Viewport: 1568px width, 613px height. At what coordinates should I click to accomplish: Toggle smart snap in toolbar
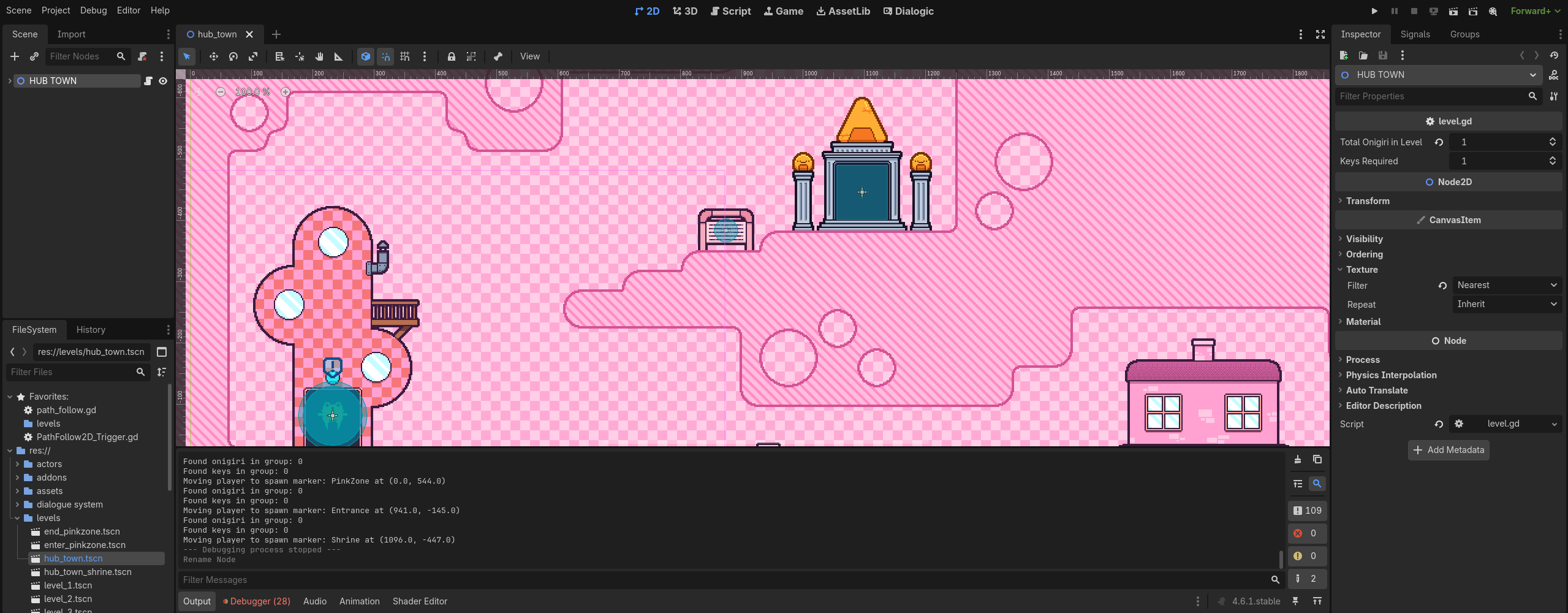point(385,56)
